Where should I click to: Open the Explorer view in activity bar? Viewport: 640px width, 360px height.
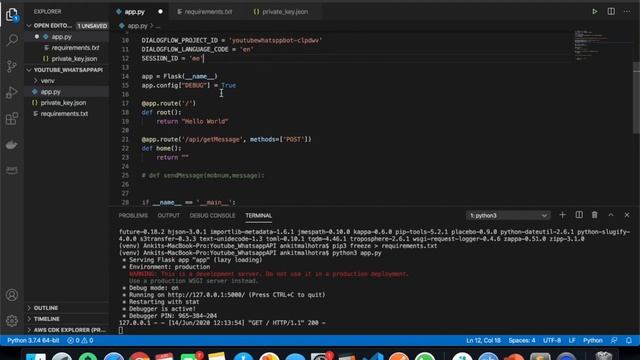pos(12,15)
